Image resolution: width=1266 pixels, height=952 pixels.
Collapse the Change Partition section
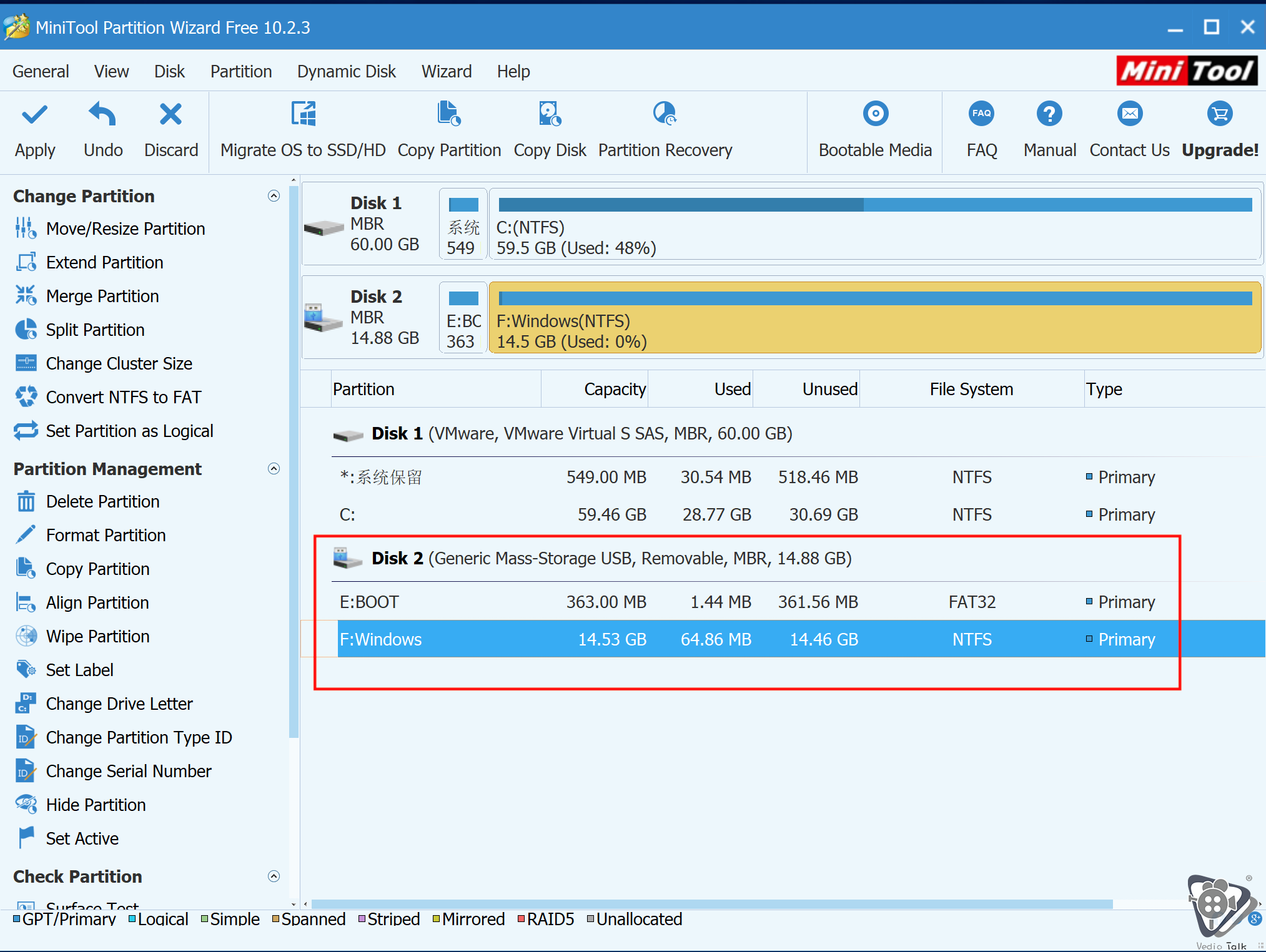pyautogui.click(x=274, y=196)
